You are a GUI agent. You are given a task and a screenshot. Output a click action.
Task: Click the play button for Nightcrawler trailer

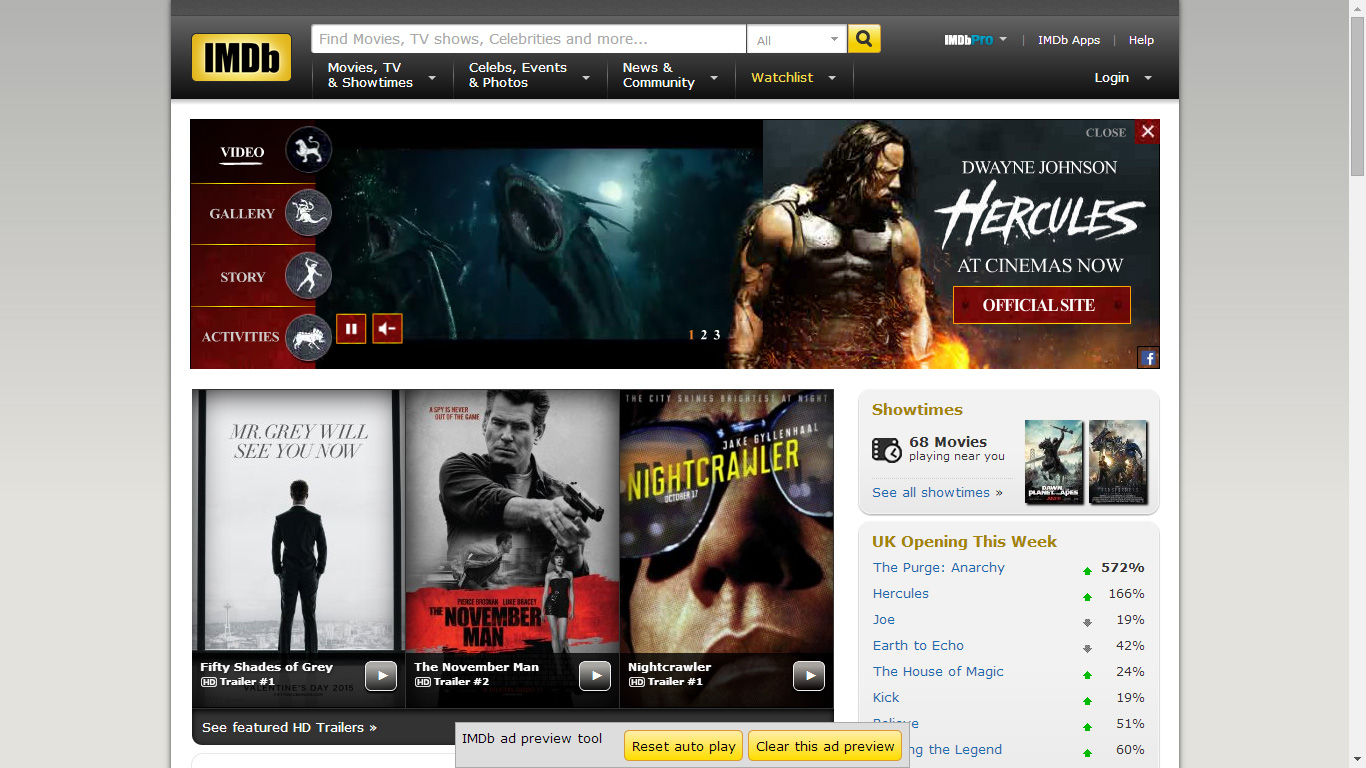[809, 676]
